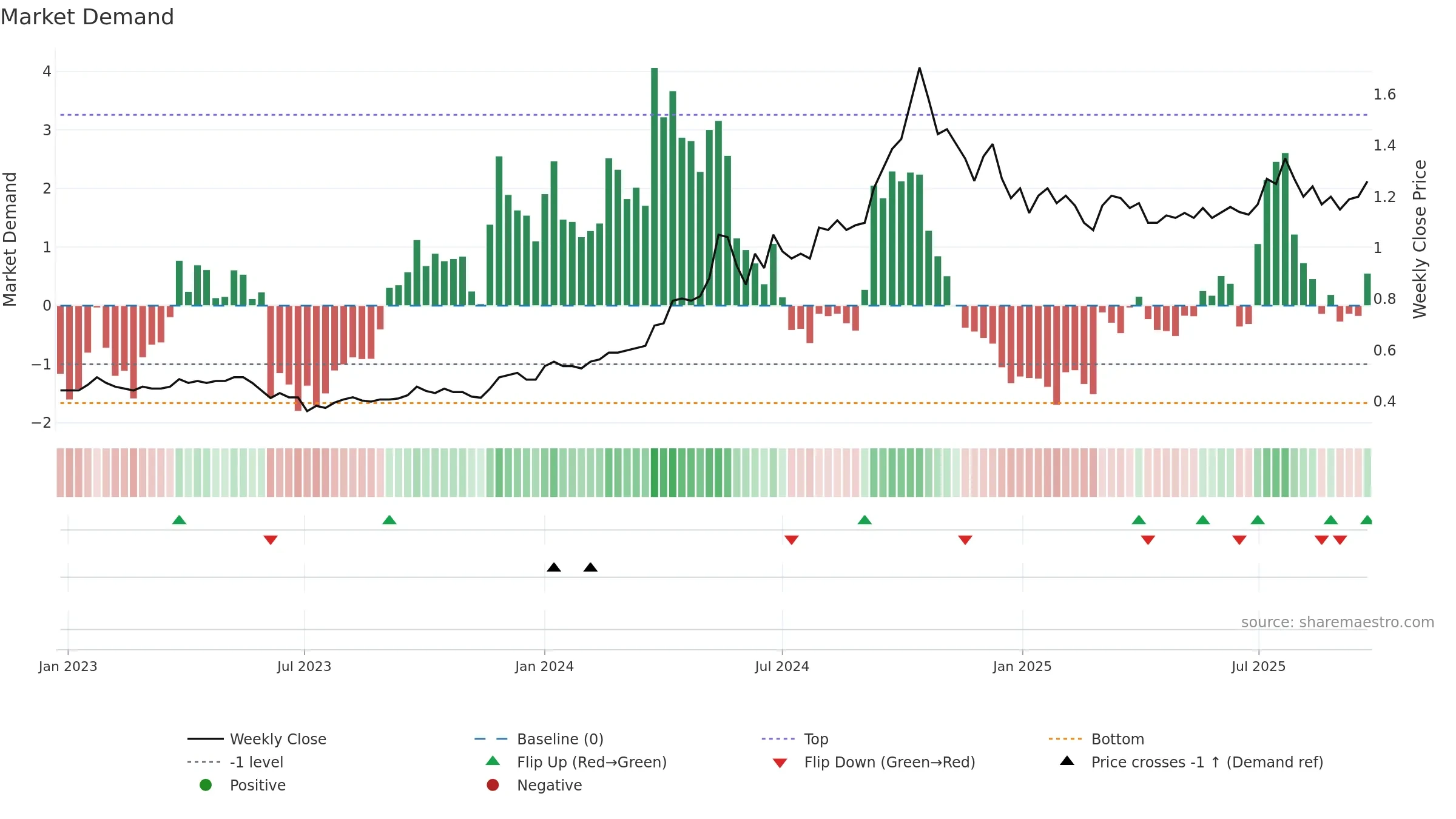Click the Jul 2023 x-axis label
1456x819 pixels.
(x=304, y=666)
